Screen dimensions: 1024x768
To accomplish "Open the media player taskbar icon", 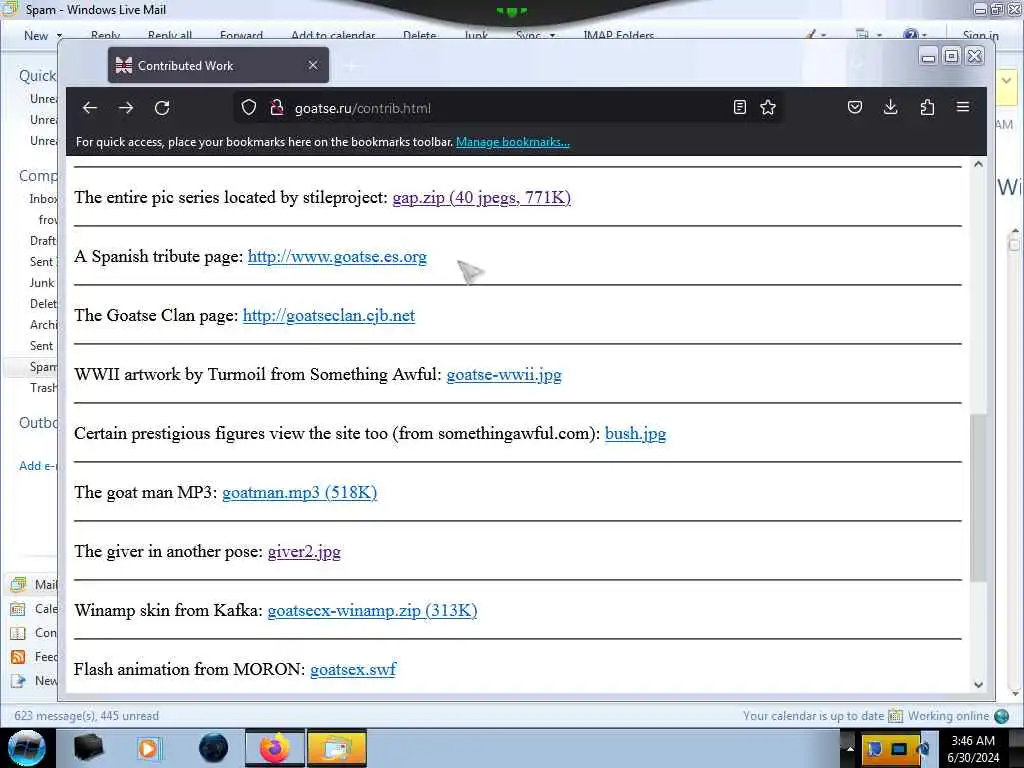I will click(x=149, y=748).
